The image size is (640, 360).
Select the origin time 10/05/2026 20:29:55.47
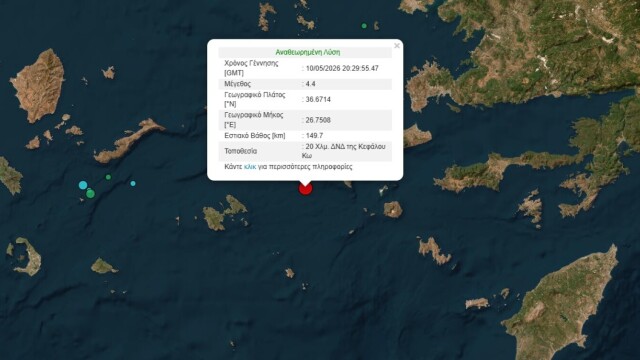coord(342,68)
